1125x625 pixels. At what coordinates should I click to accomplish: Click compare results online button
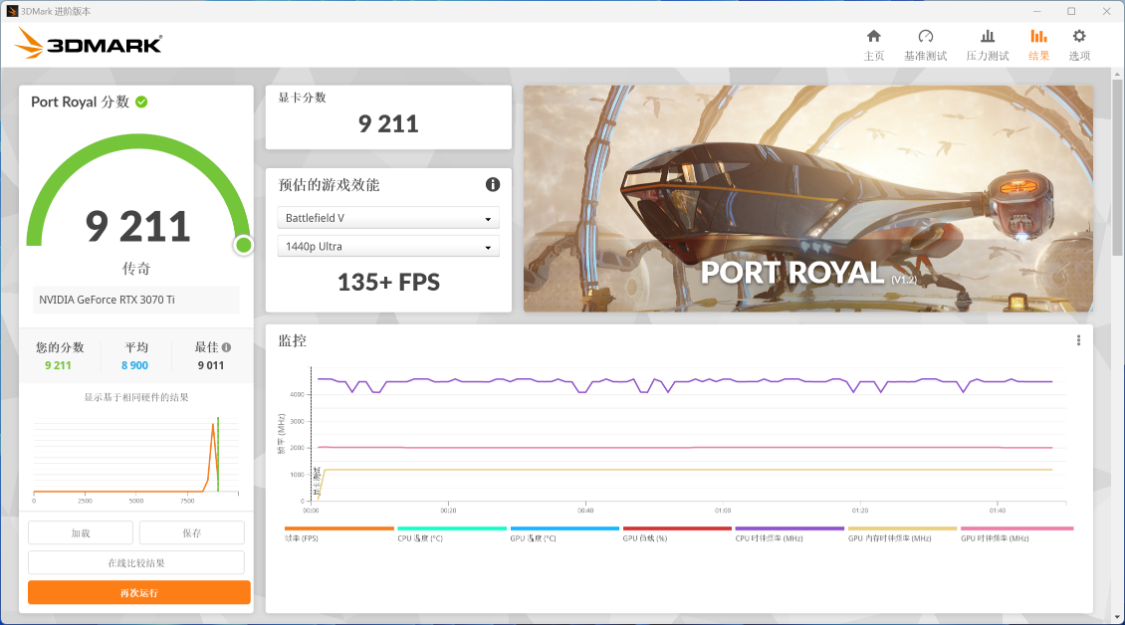tap(136, 563)
